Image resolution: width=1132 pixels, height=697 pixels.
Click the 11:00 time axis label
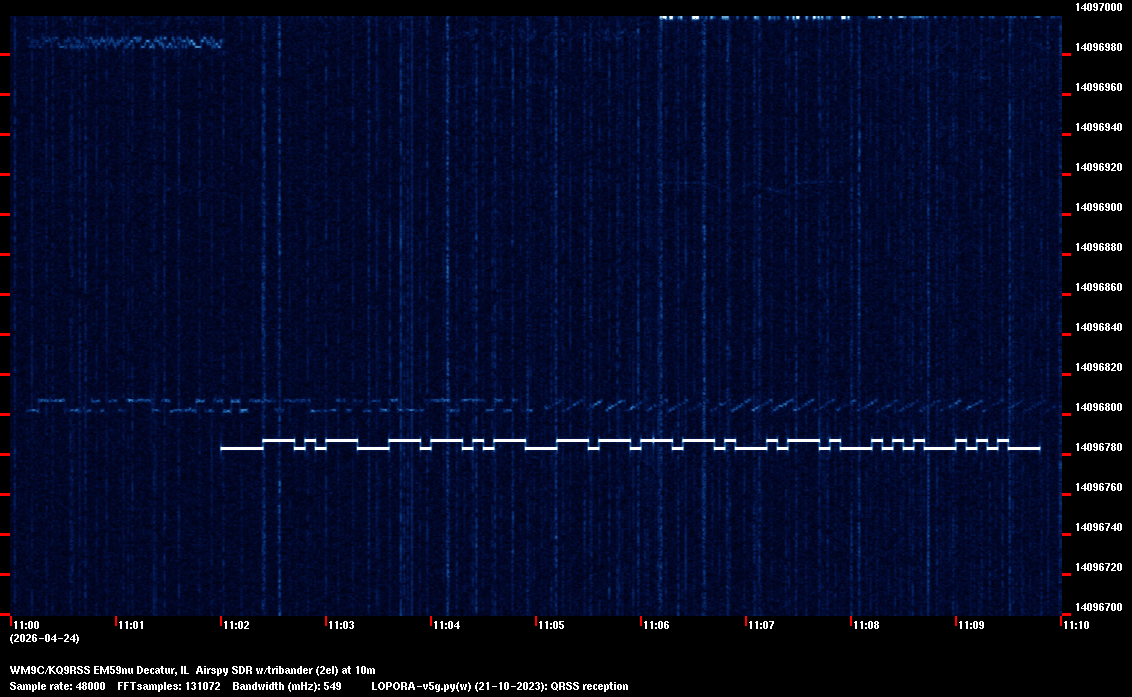(26, 625)
